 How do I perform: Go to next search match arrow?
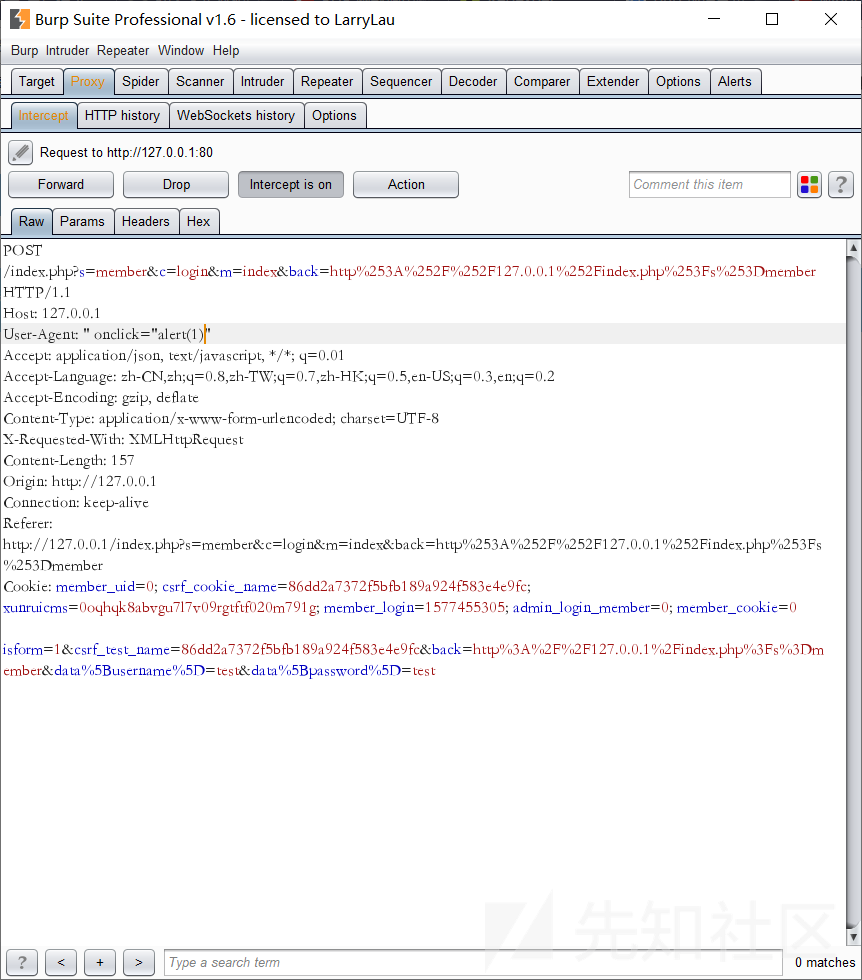139,962
